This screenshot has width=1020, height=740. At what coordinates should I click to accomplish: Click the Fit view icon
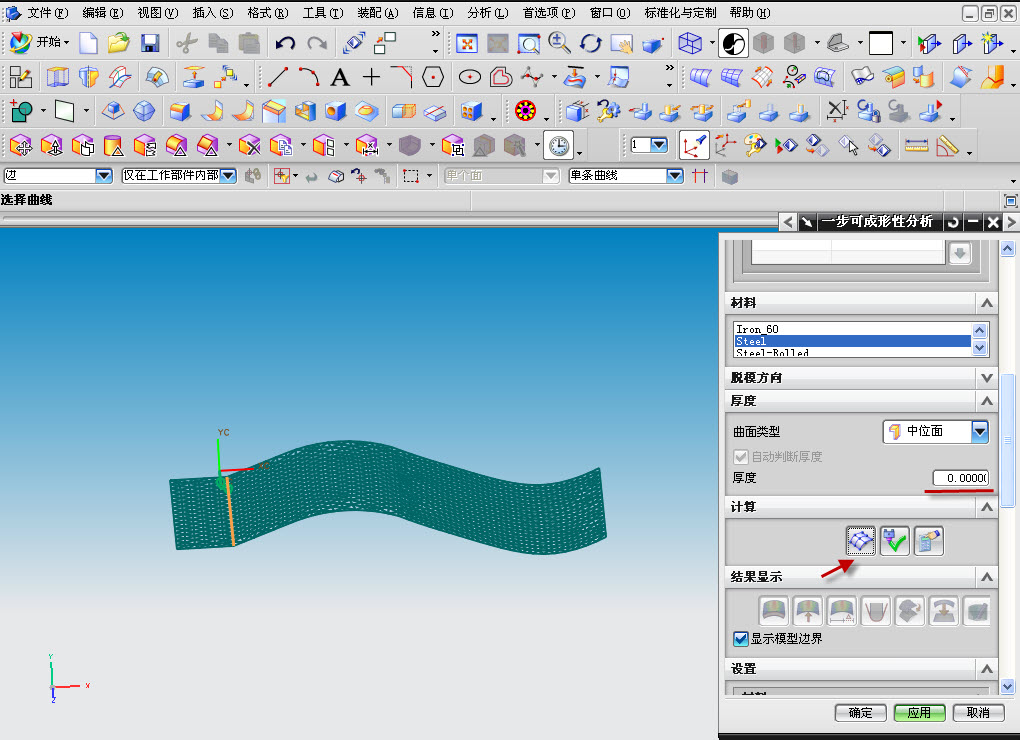[467, 44]
